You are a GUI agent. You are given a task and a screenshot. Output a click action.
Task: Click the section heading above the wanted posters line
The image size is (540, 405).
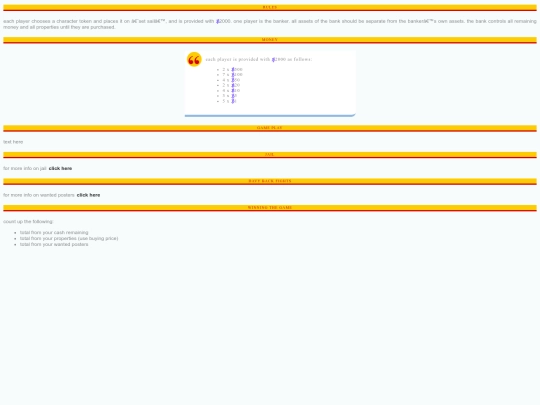pos(270,181)
